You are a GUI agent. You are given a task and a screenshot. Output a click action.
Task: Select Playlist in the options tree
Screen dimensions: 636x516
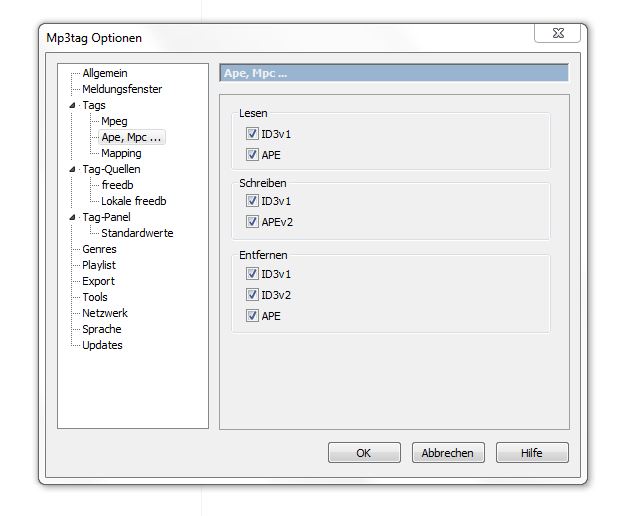tap(99, 265)
